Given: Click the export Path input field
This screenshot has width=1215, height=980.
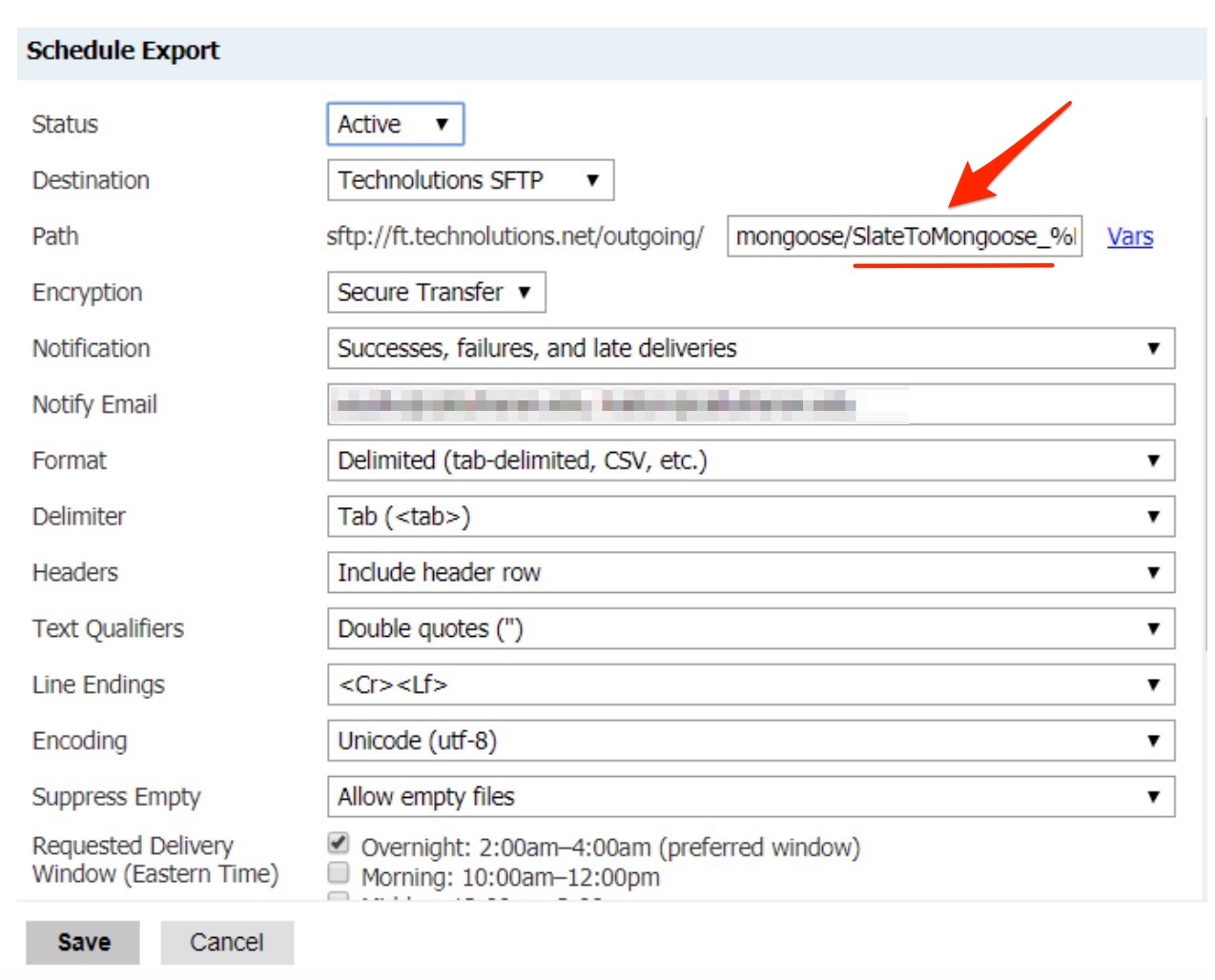Looking at the screenshot, I should pyautogui.click(x=903, y=236).
